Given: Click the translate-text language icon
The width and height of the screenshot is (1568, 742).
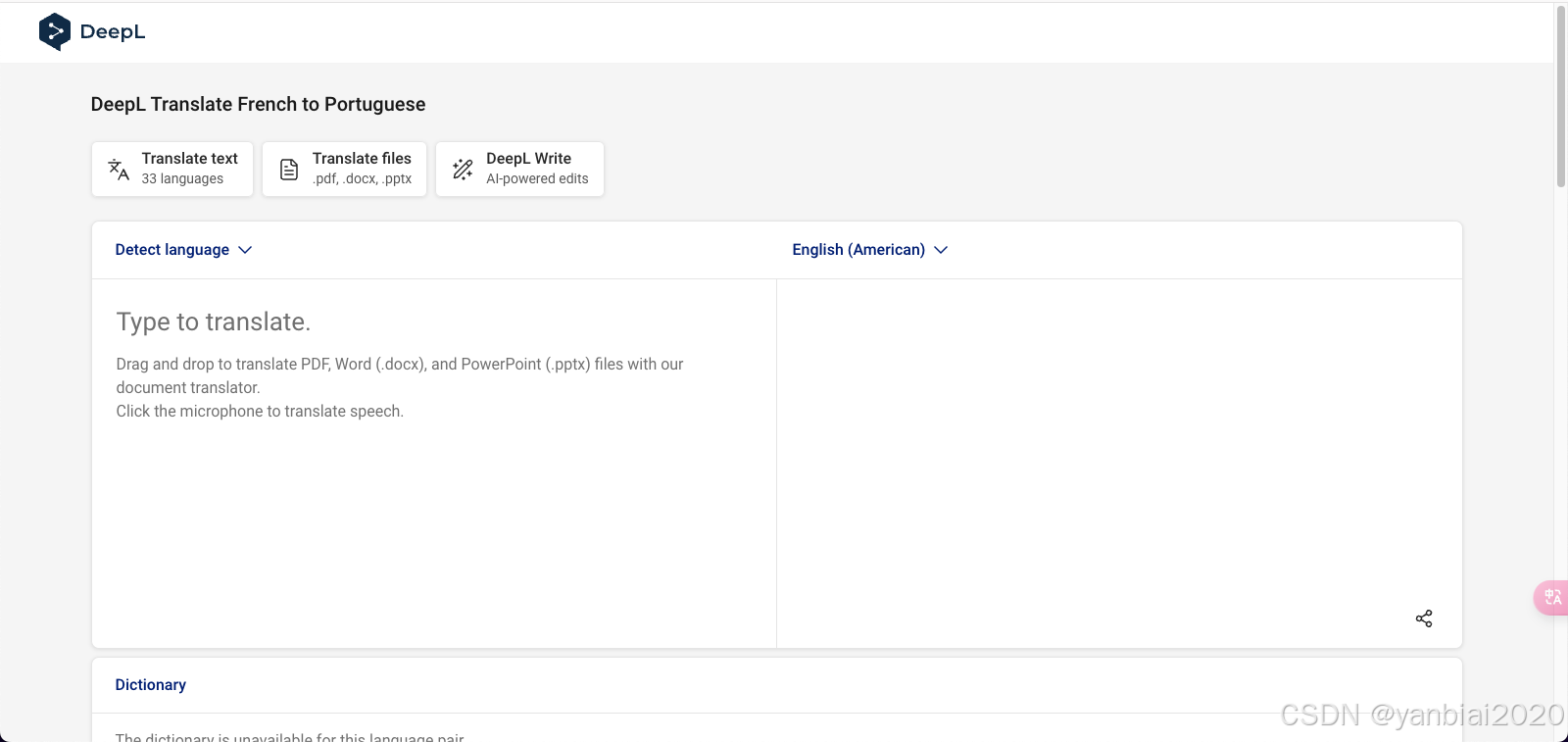Looking at the screenshot, I should click(x=119, y=169).
